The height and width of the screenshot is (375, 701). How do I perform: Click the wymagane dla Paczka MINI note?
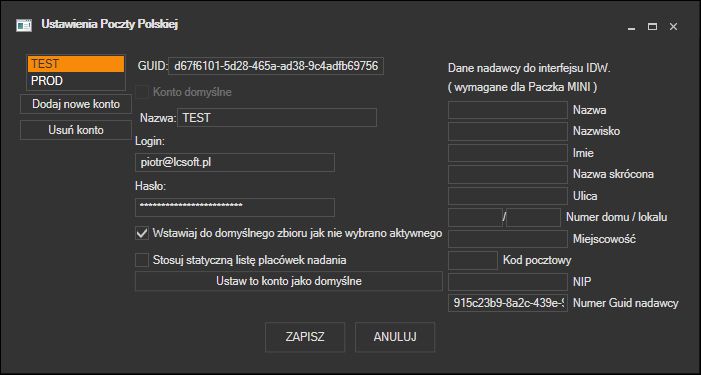[x=522, y=87]
